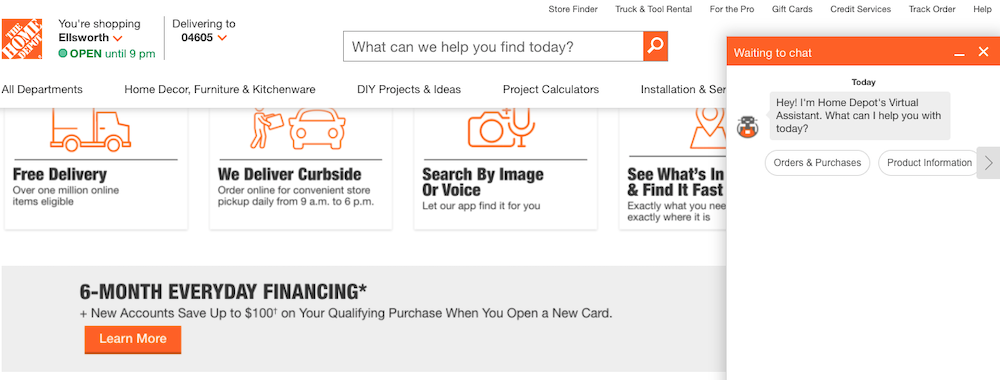This screenshot has width=1000, height=380.
Task: Click the OPEN until 9 pm status
Action: pos(107,54)
